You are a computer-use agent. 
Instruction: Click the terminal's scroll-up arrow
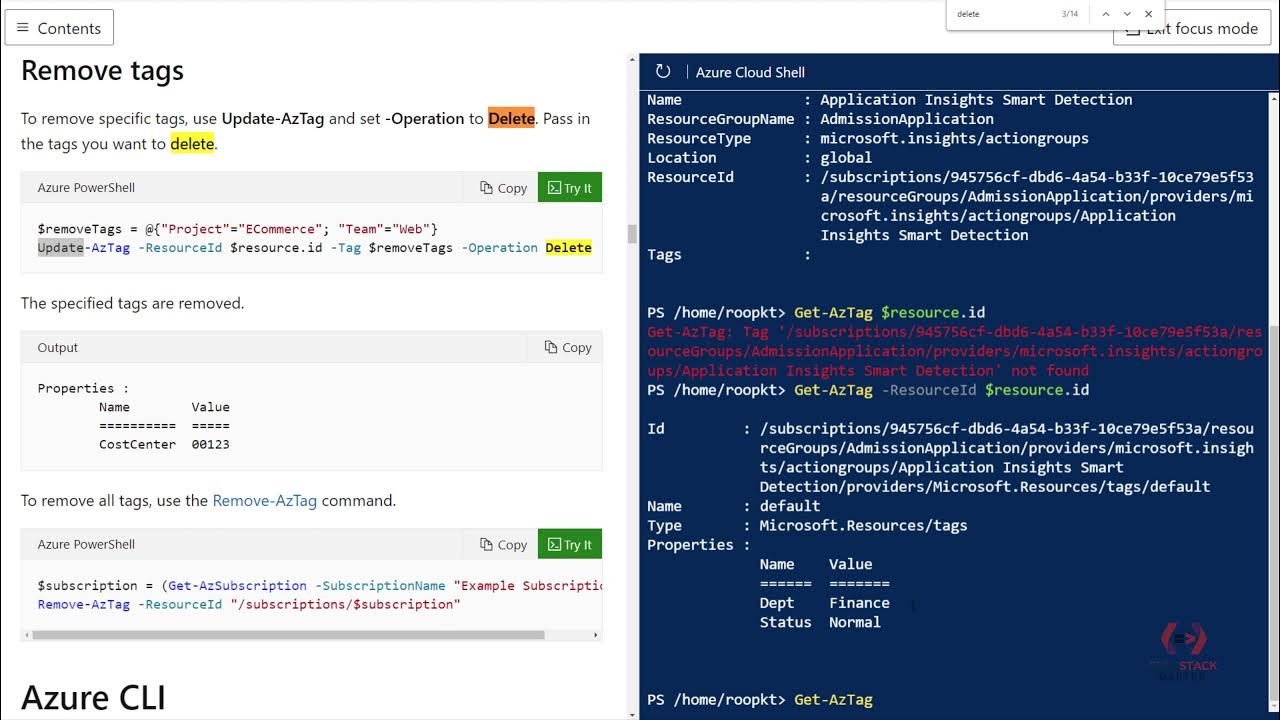(1273, 97)
